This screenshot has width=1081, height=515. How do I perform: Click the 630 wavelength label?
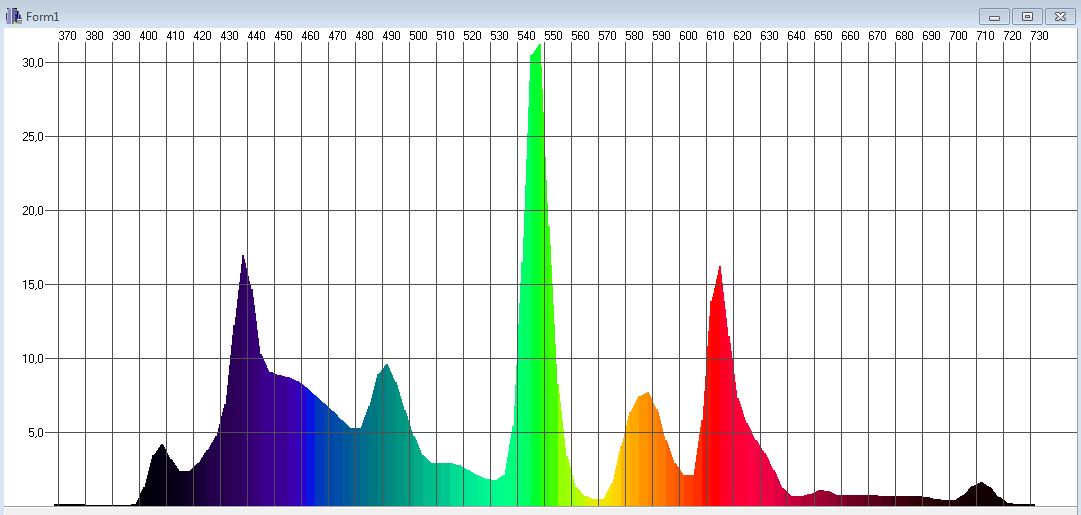(x=769, y=36)
